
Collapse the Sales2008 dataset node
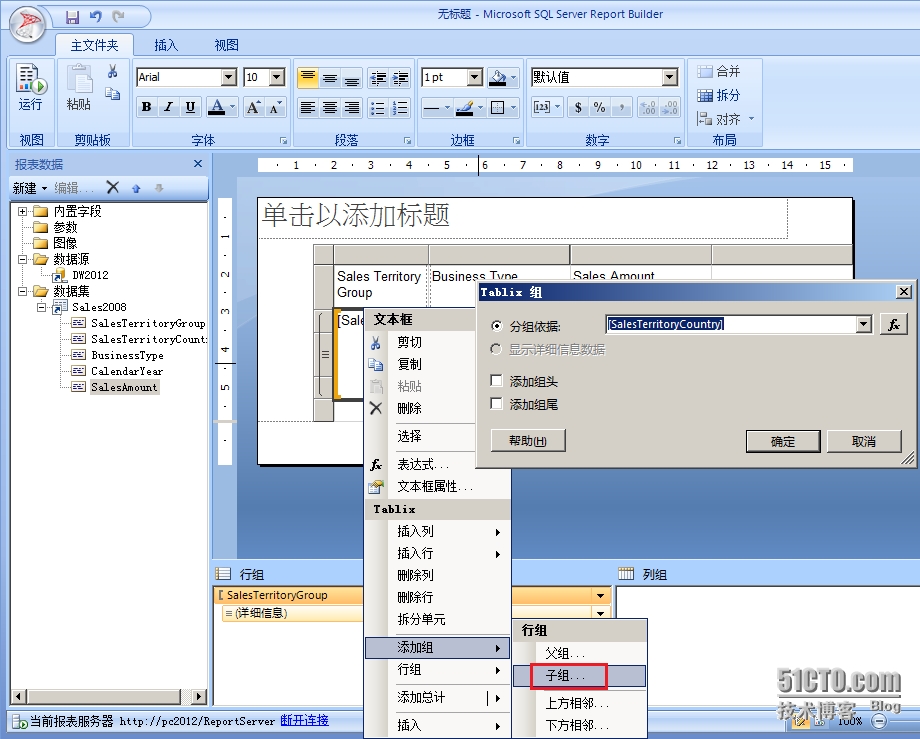point(41,307)
